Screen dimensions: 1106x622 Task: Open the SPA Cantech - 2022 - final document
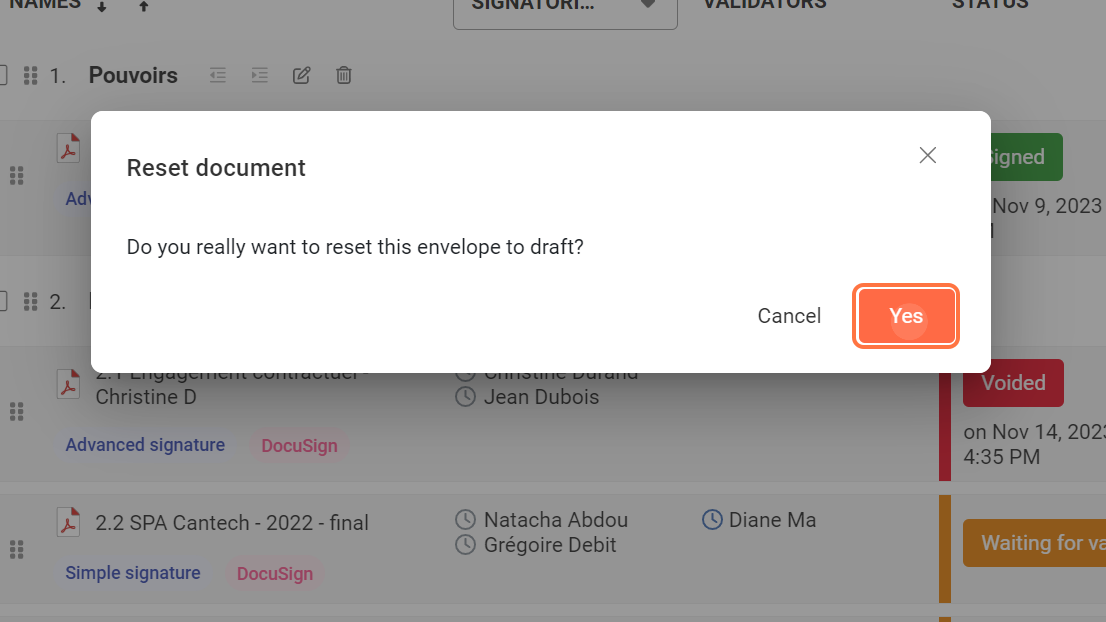pyautogui.click(x=232, y=523)
